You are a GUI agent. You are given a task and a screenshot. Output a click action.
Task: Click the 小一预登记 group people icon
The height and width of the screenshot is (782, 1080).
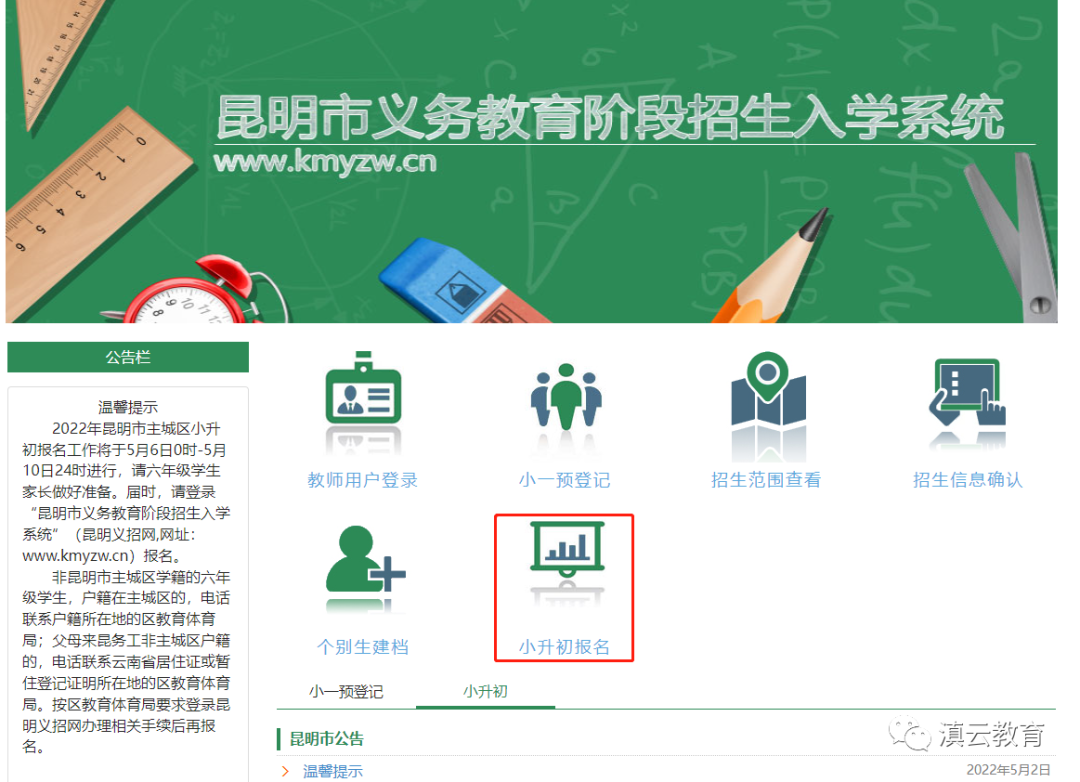click(565, 395)
